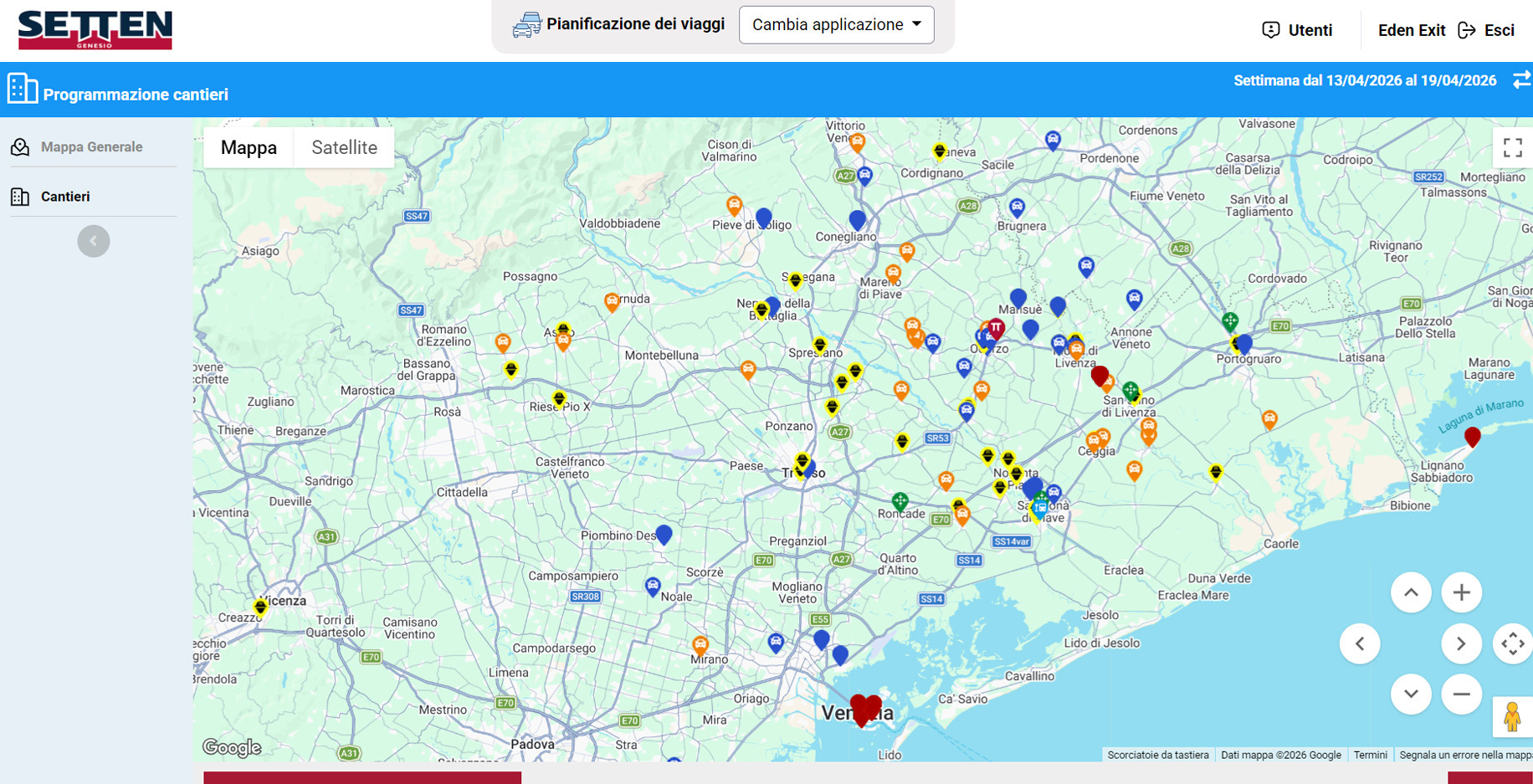Click the Termini link on the map
This screenshot has width=1533, height=784.
pyautogui.click(x=1370, y=755)
